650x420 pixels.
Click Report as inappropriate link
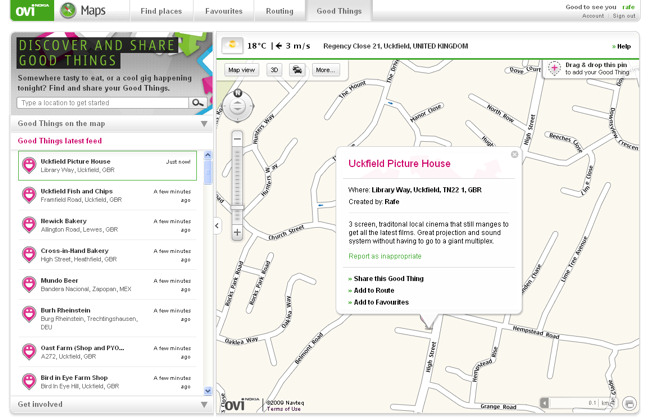(x=385, y=256)
